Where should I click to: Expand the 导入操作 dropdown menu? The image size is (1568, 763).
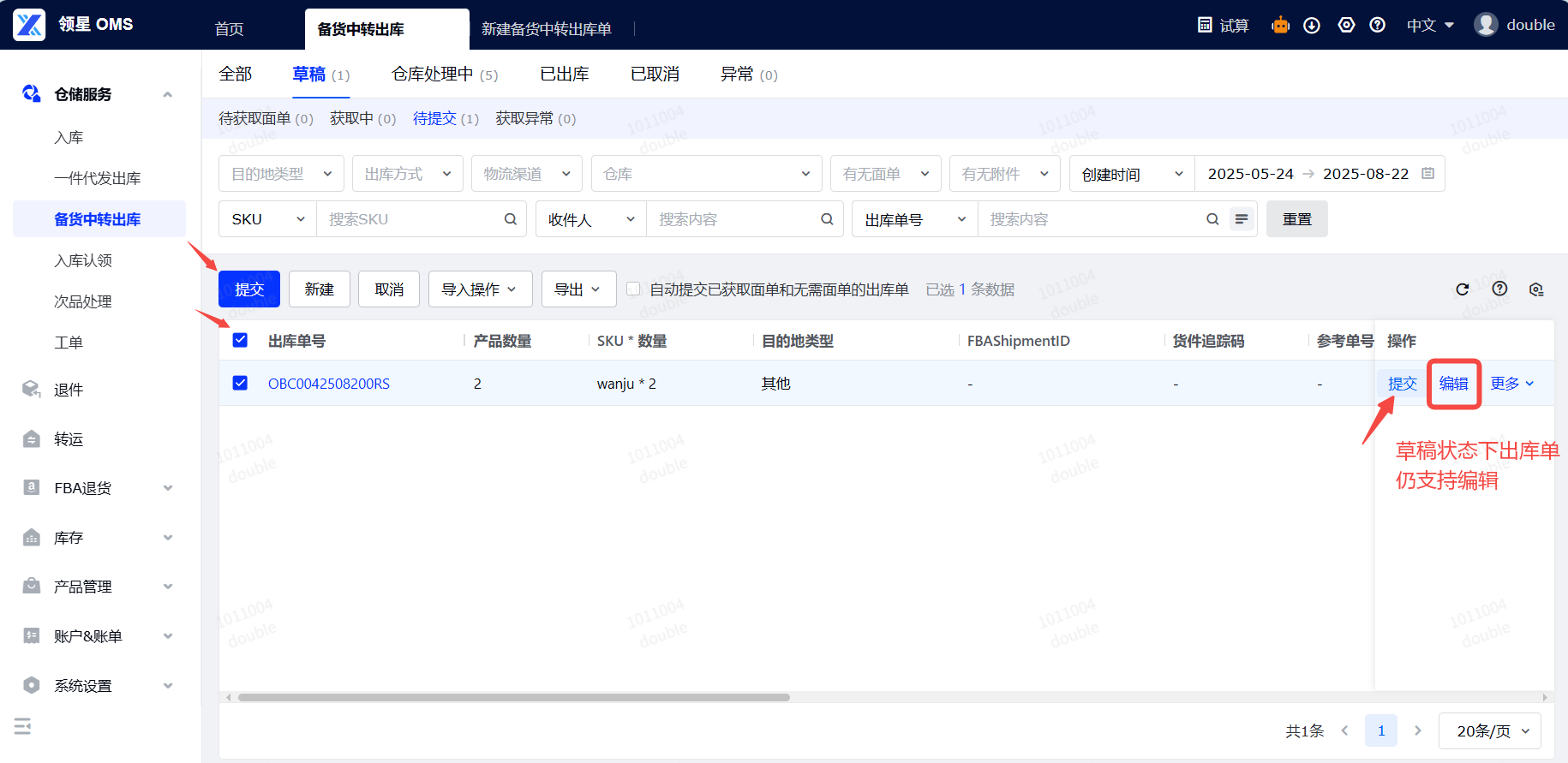(480, 289)
